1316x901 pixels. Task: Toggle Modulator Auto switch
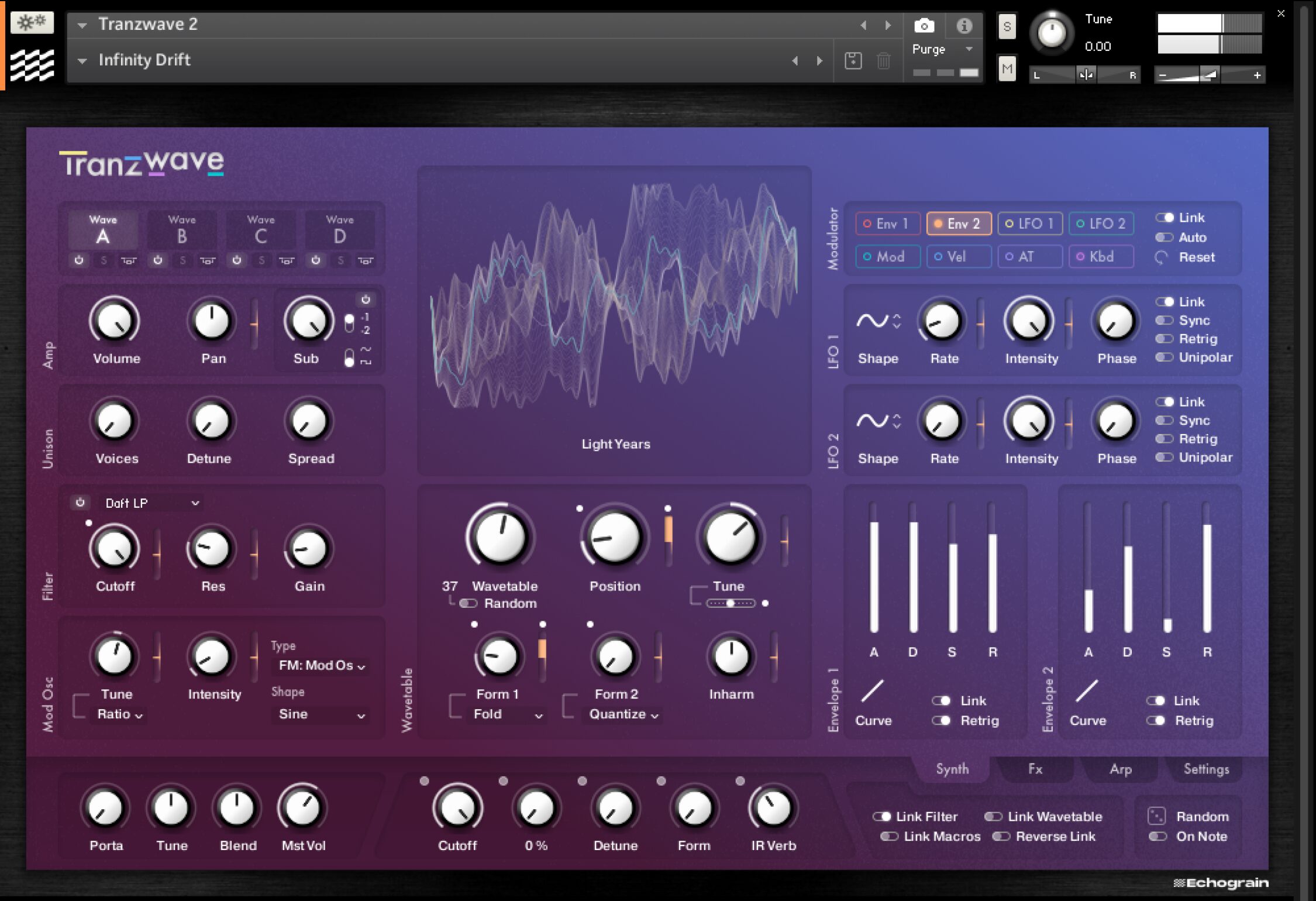click(1165, 238)
